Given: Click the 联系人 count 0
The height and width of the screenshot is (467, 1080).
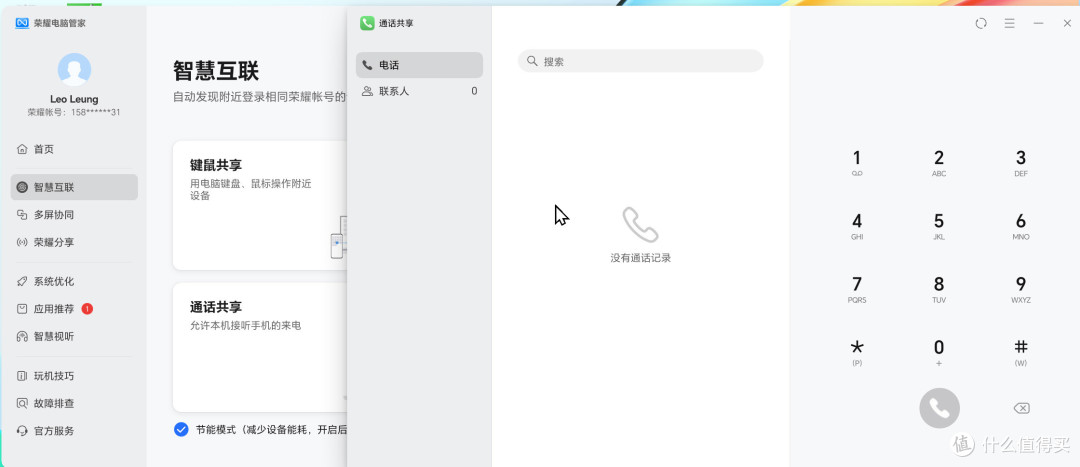Looking at the screenshot, I should (474, 91).
